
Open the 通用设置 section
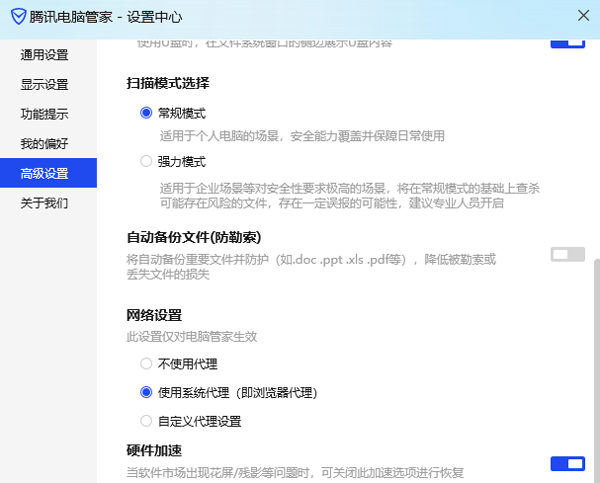[44, 55]
